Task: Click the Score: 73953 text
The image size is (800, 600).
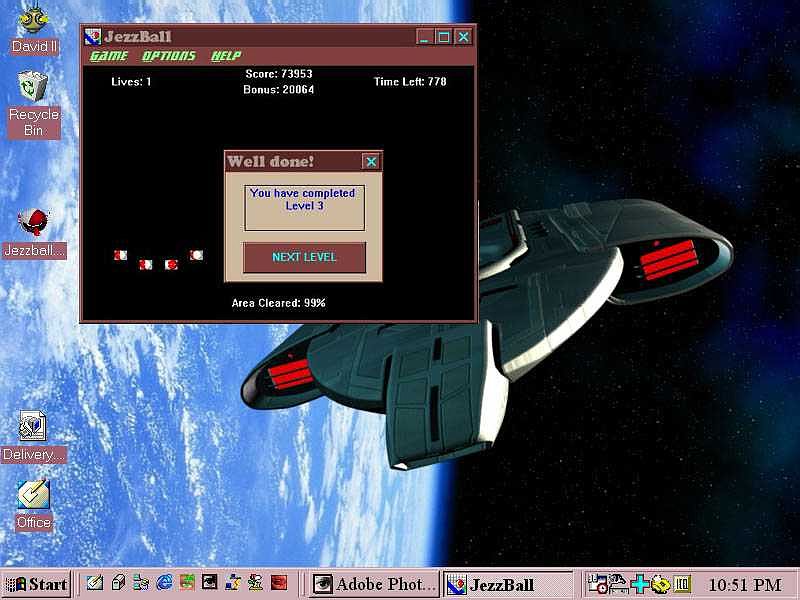Action: tap(279, 74)
